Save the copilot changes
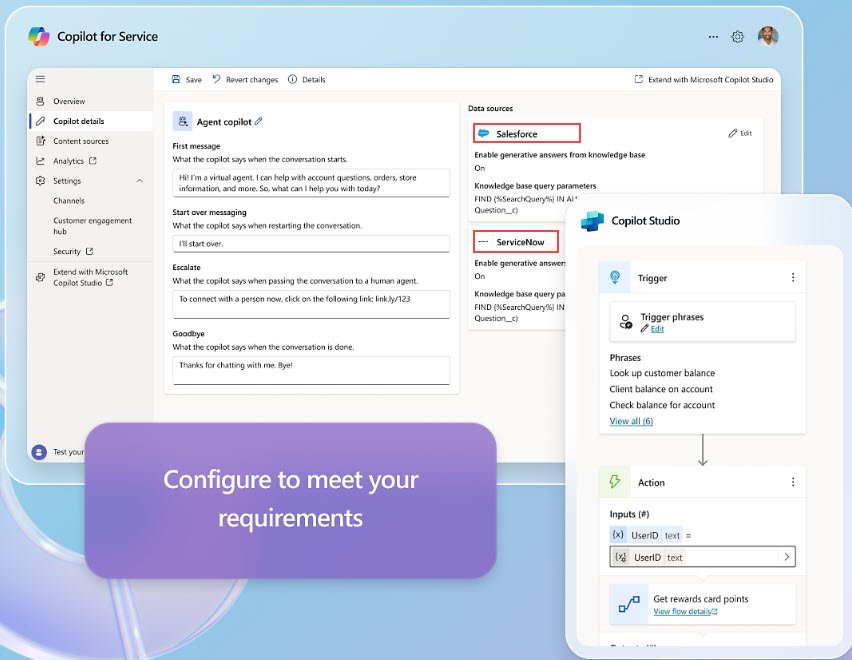This screenshot has height=660, width=852. tap(187, 79)
